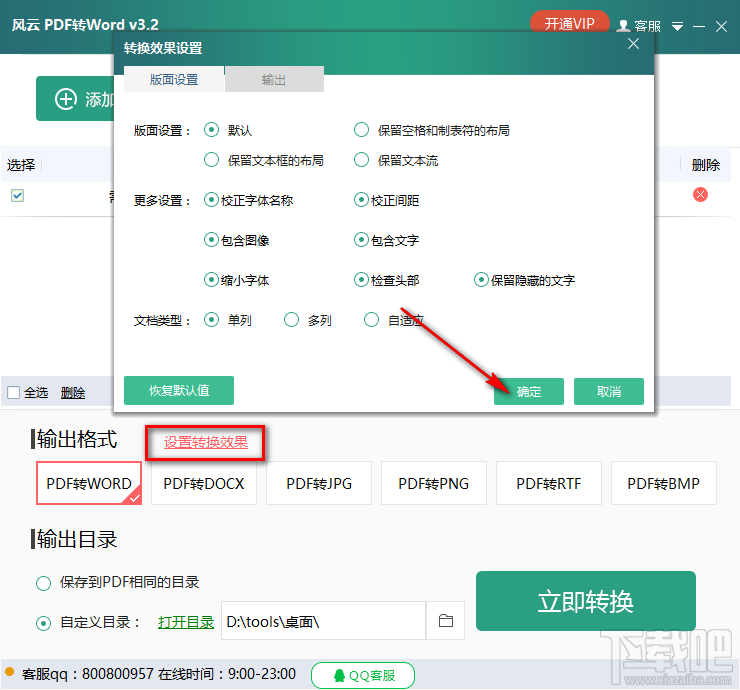Click the 删除 column header
The image size is (740, 690).
[706, 165]
